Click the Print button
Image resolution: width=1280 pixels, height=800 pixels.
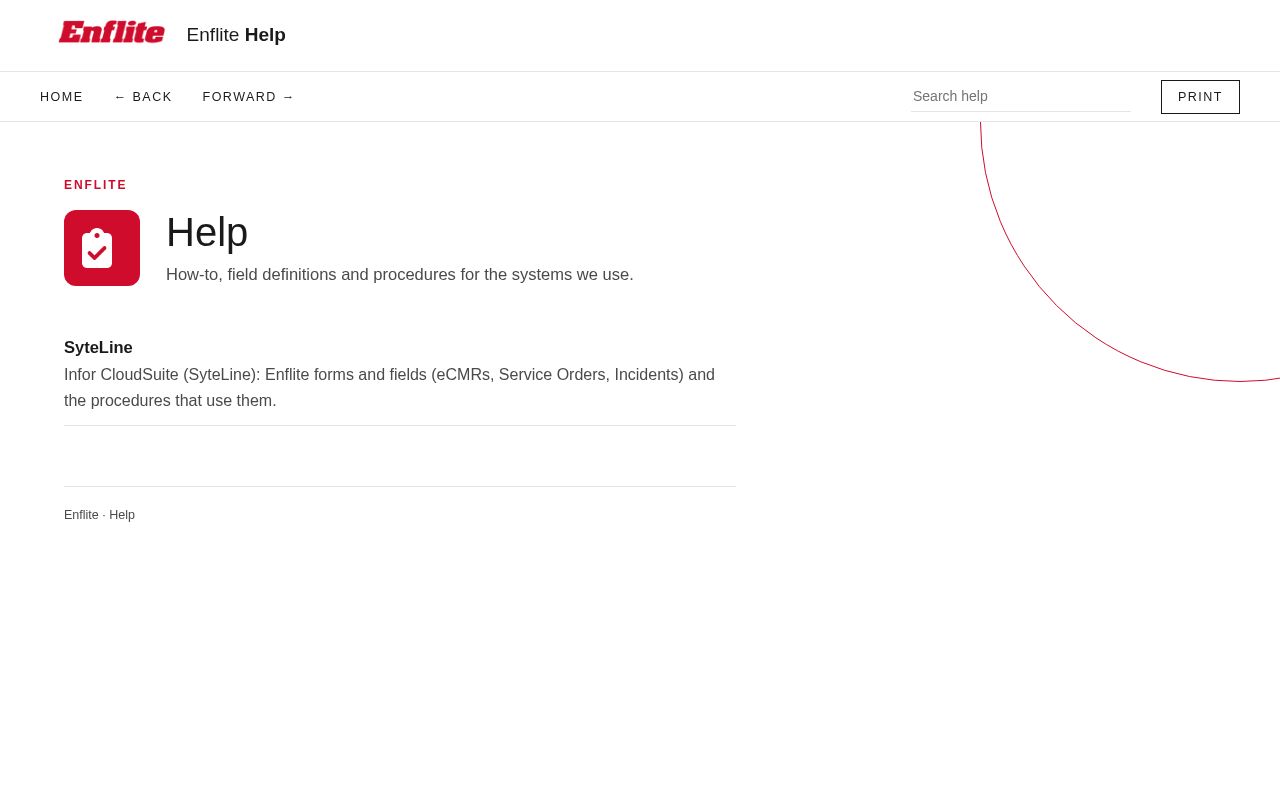1200,97
